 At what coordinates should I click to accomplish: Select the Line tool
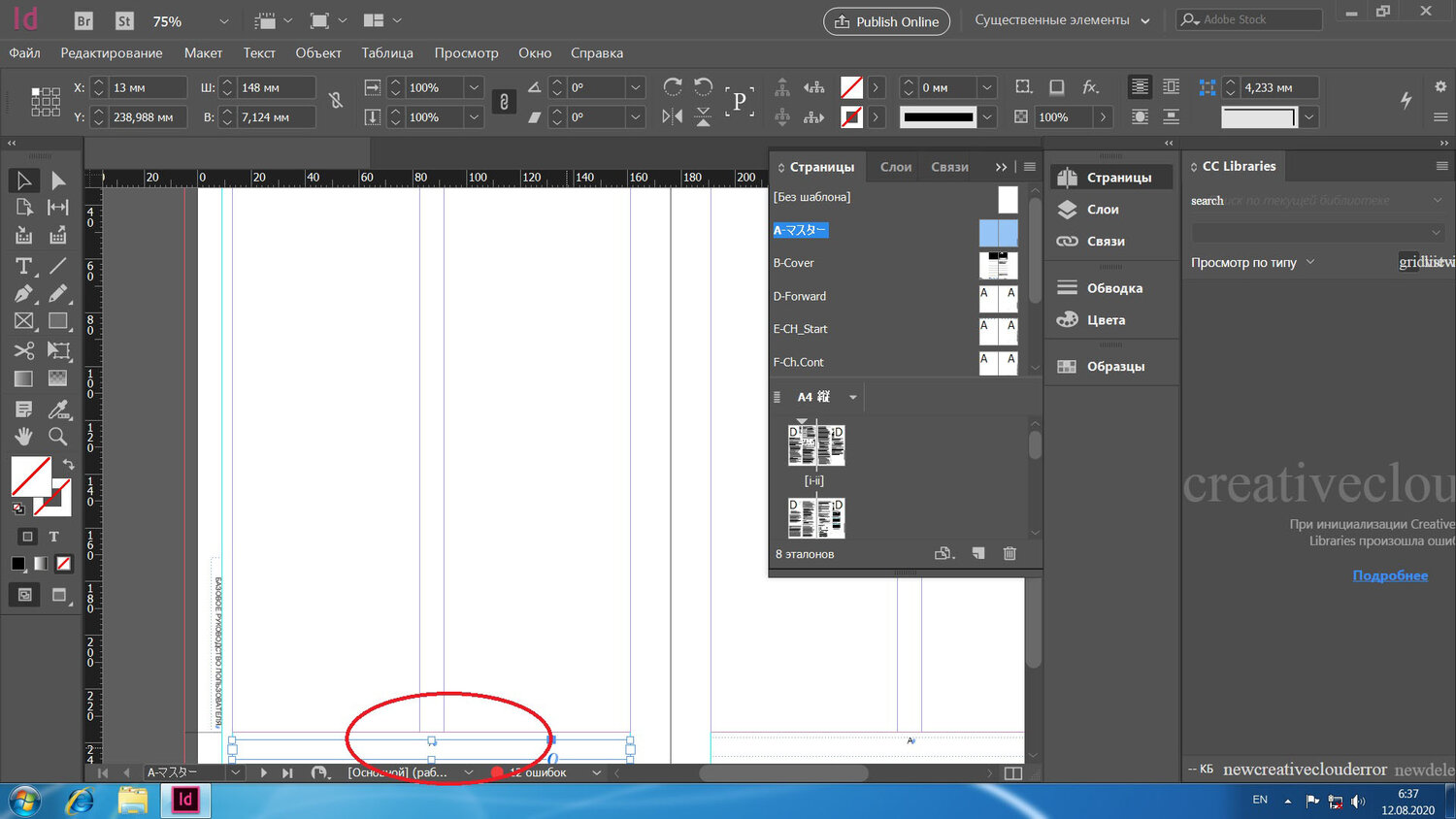click(58, 266)
